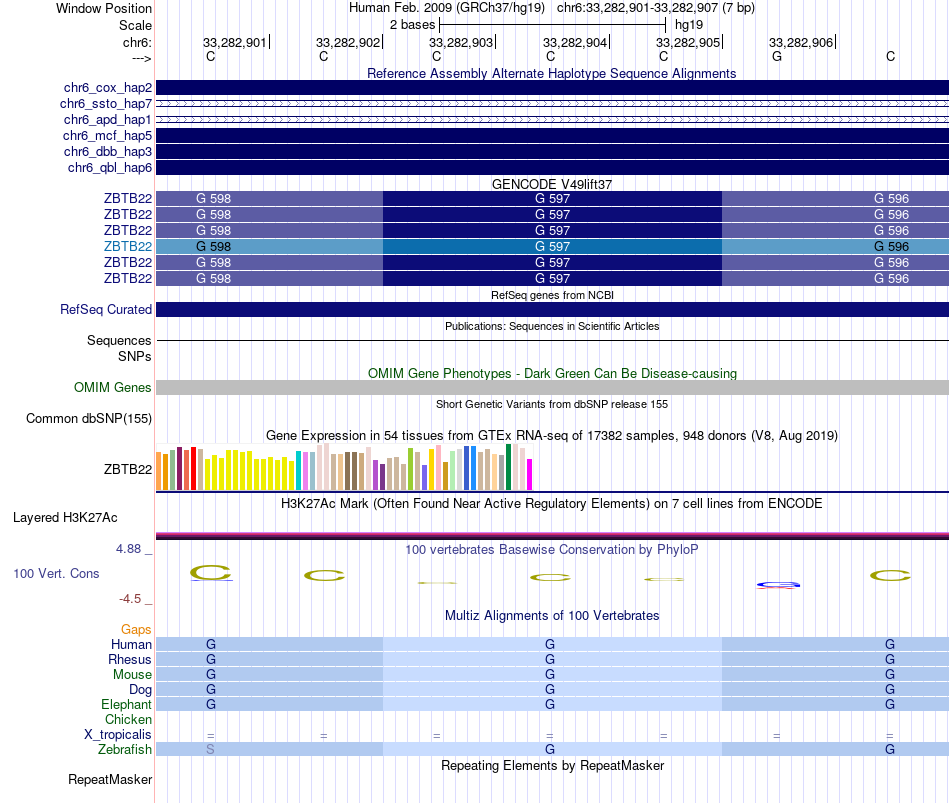Click the gray OMIM Genes bar
This screenshot has width=950, height=803.
click(x=553, y=387)
